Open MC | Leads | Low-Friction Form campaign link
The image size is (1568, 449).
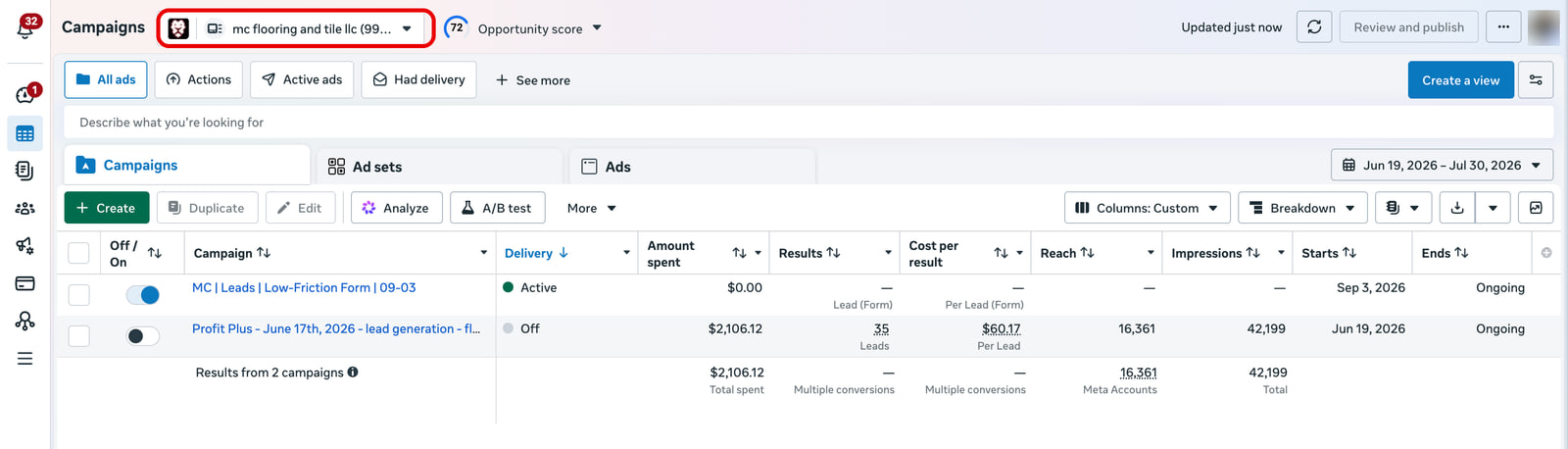pos(304,287)
